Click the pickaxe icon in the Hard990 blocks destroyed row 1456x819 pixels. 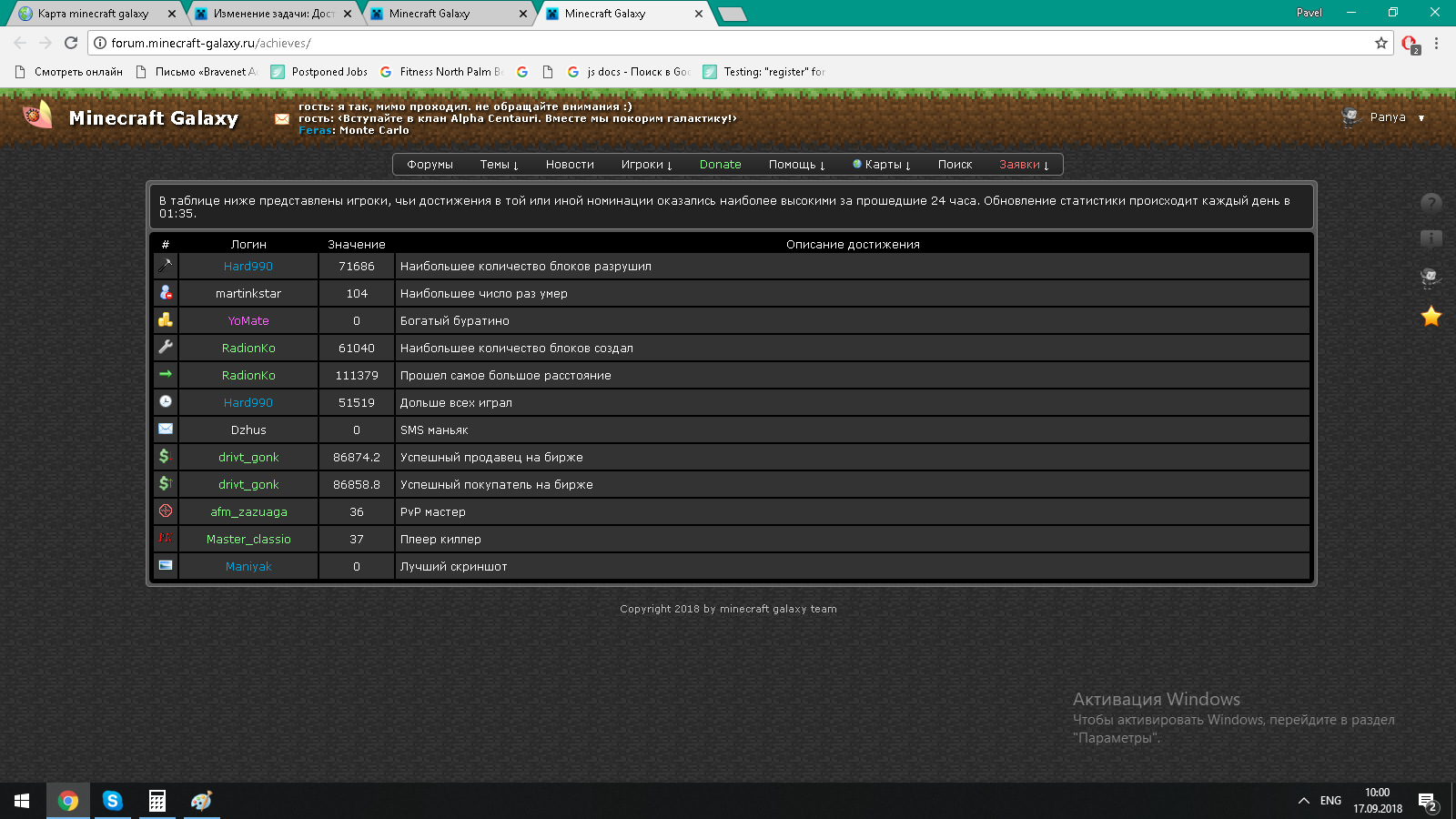(166, 266)
